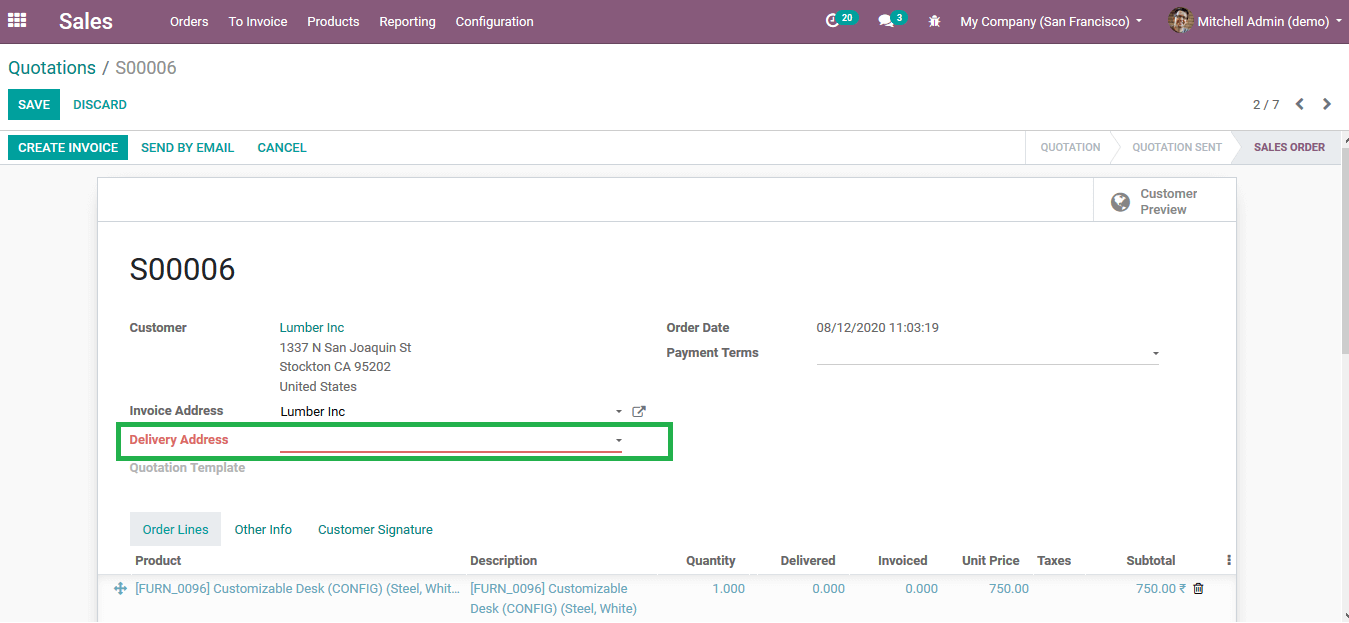Viewport: 1349px width, 623px height.
Task: Click the Order Date value 08/12/2020 11:03:19
Action: point(878,328)
